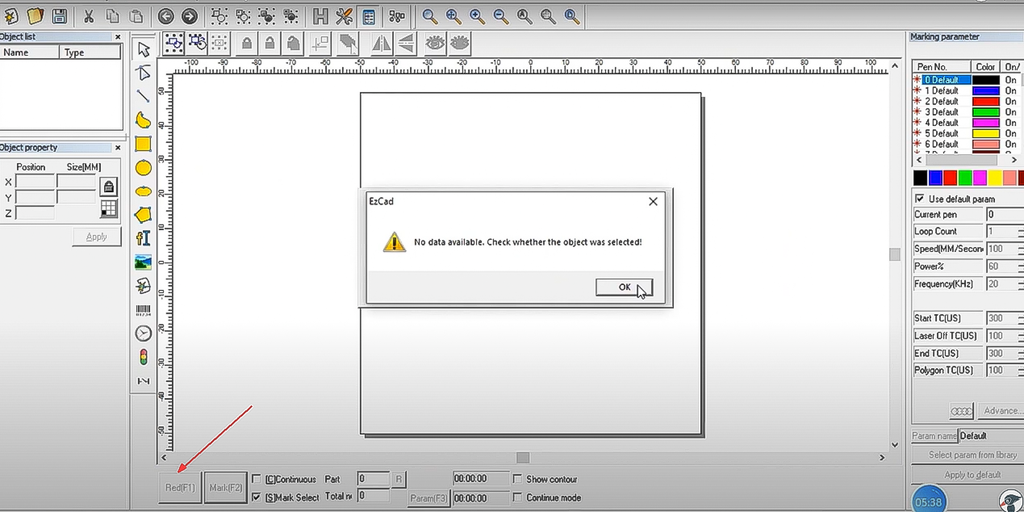Select the Ellipse tool
The width and height of the screenshot is (1024, 512).
[144, 191]
